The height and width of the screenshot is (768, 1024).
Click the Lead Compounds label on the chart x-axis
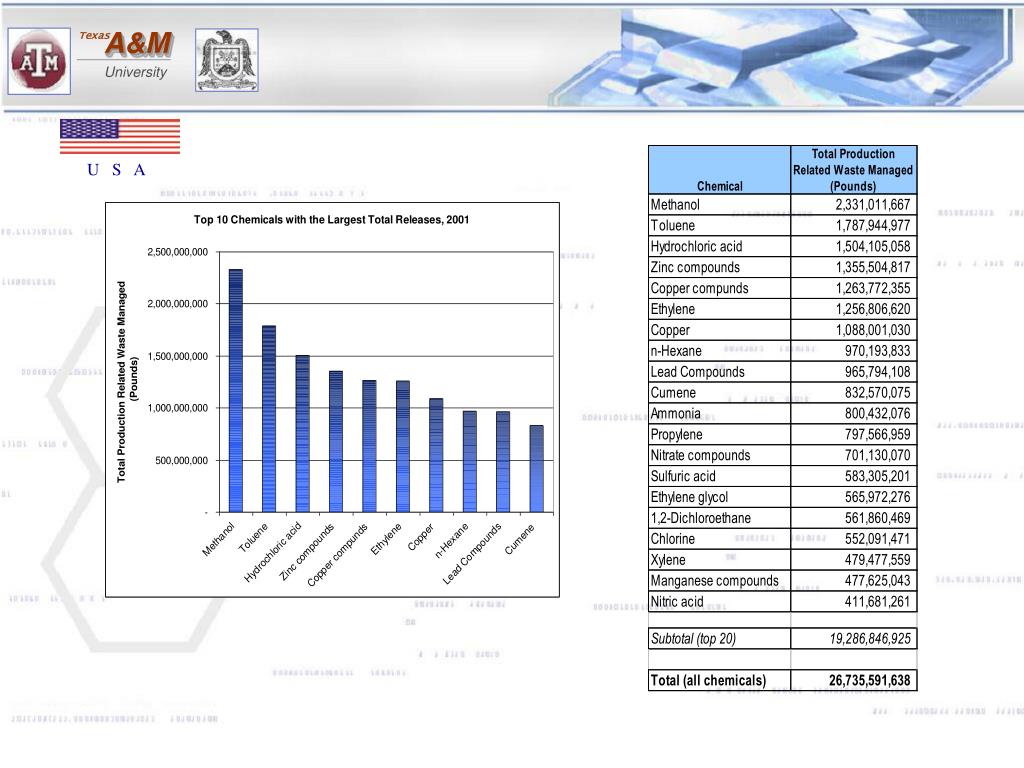pyautogui.click(x=472, y=553)
